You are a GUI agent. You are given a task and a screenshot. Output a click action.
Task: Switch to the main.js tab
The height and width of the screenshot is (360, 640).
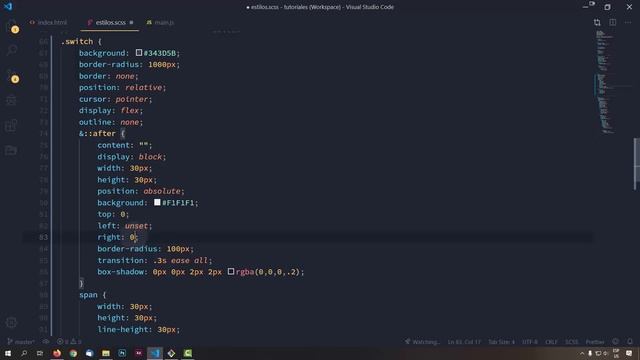point(160,22)
